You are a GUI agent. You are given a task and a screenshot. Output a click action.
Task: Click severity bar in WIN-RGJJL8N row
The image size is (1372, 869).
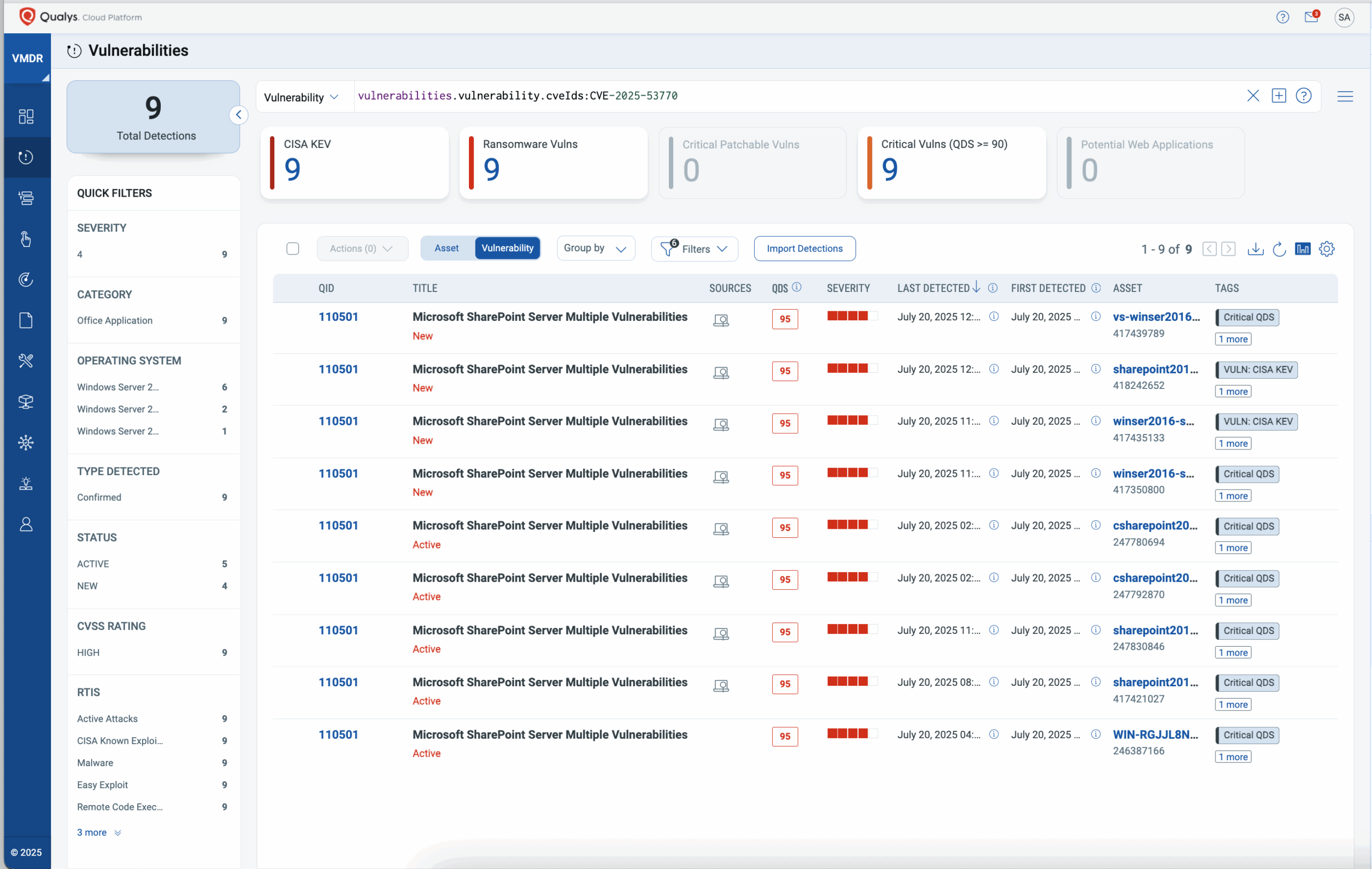click(x=852, y=733)
